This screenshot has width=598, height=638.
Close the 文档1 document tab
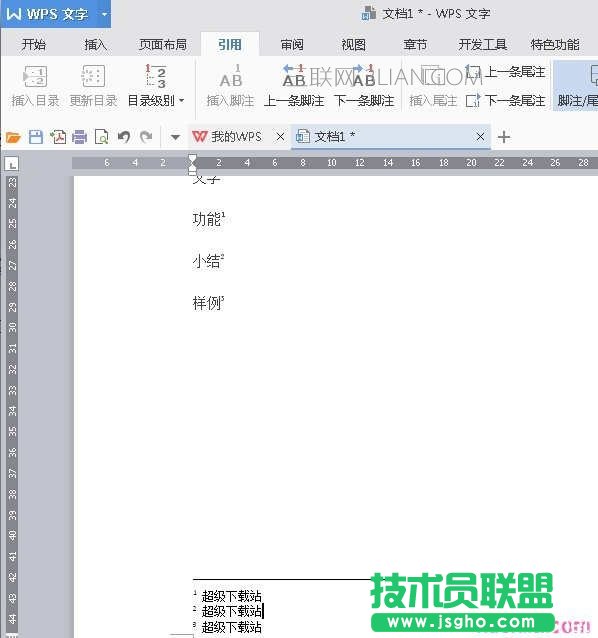480,137
